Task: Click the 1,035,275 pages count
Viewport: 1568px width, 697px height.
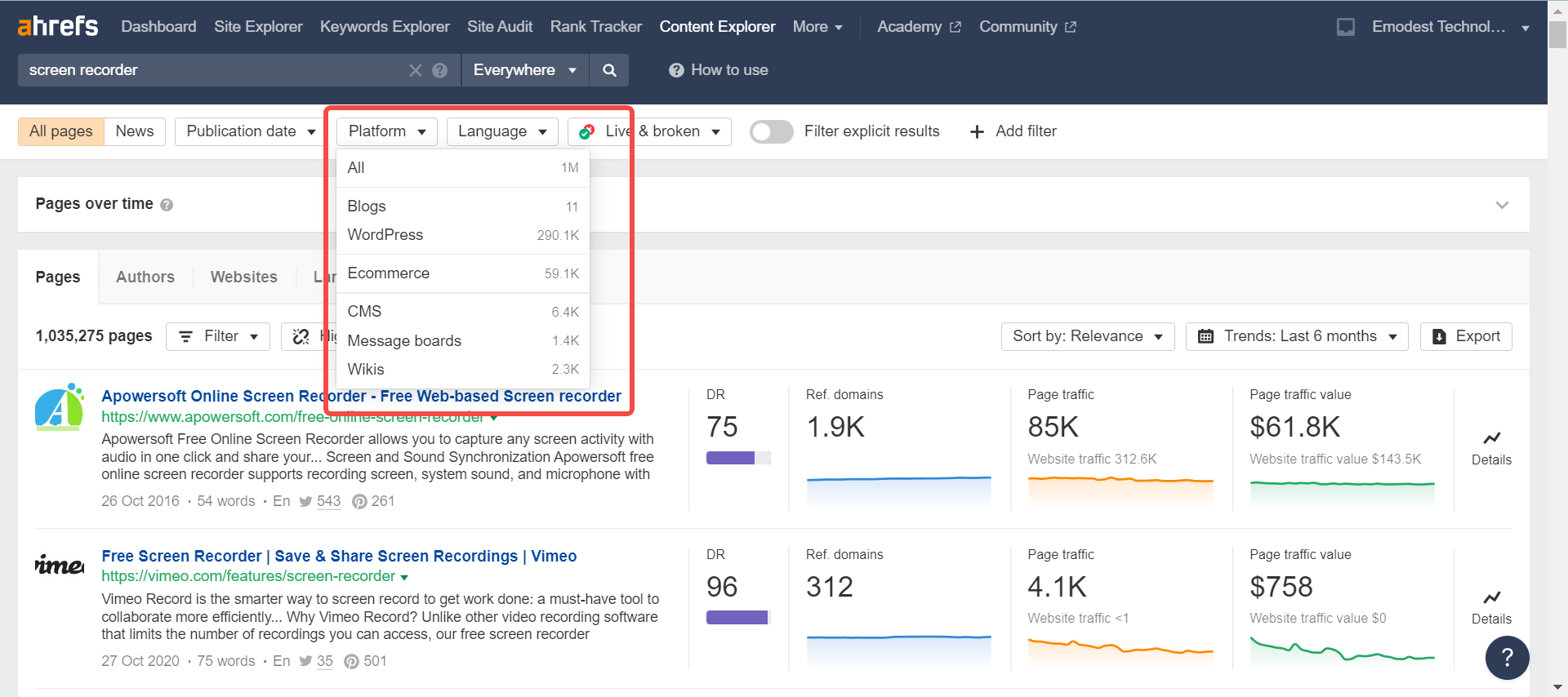Action: (x=94, y=336)
